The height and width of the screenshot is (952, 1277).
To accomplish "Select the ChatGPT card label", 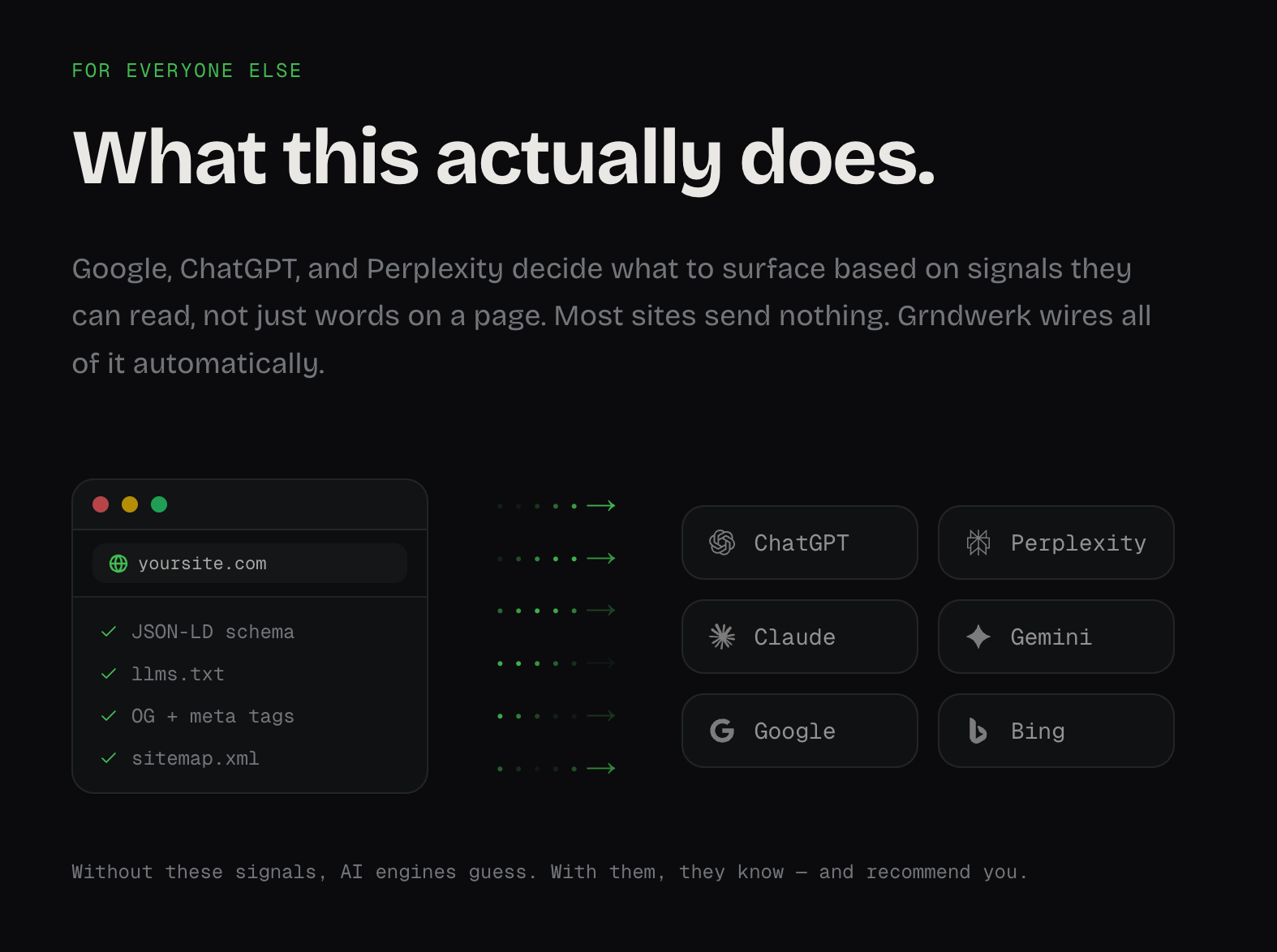I will click(x=802, y=542).
